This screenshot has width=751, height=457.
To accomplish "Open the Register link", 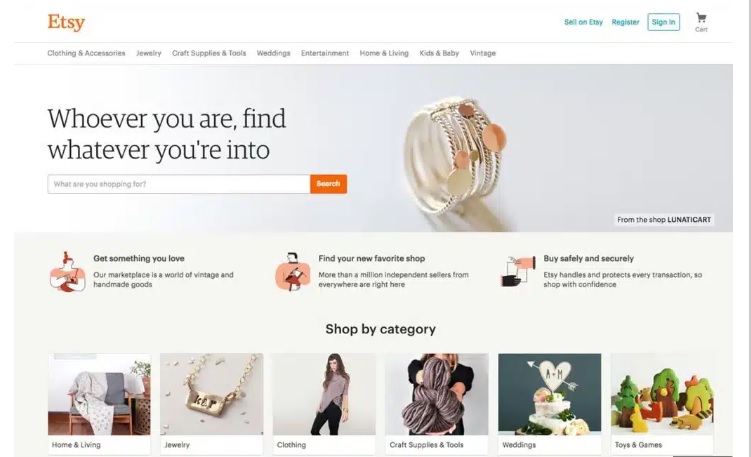I will 625,22.
